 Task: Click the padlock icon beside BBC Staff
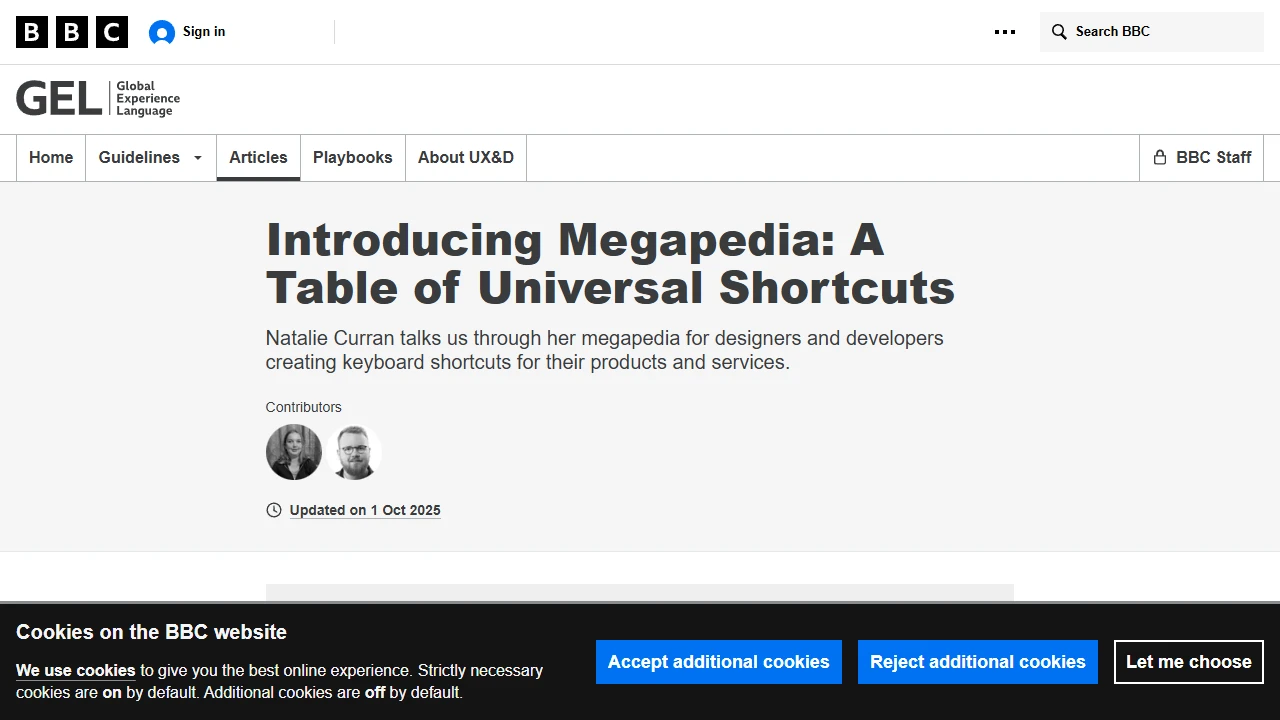tap(1160, 157)
